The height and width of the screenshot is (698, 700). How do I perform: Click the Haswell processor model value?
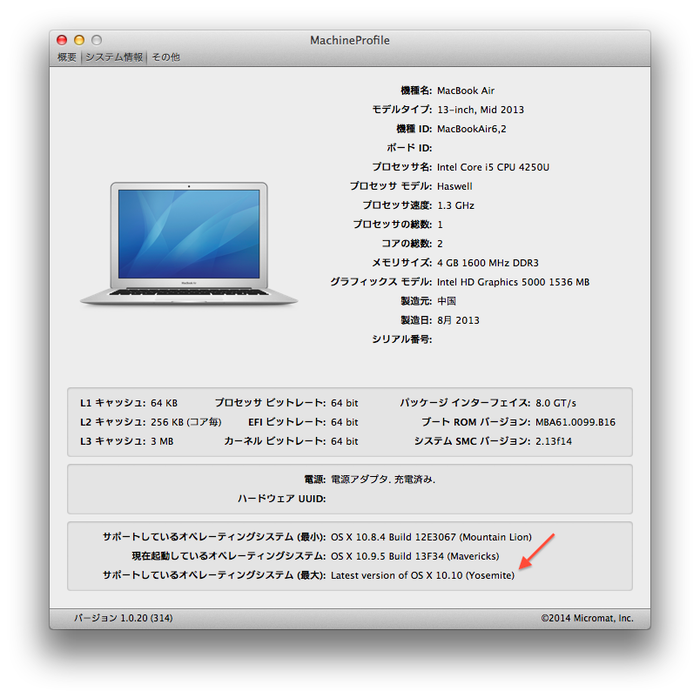[x=454, y=186]
